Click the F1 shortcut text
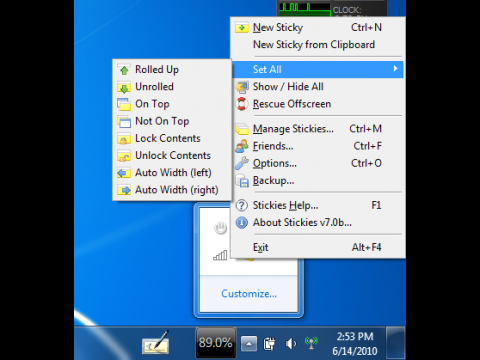Viewport: 480px width, 360px height. pyautogui.click(x=376, y=205)
